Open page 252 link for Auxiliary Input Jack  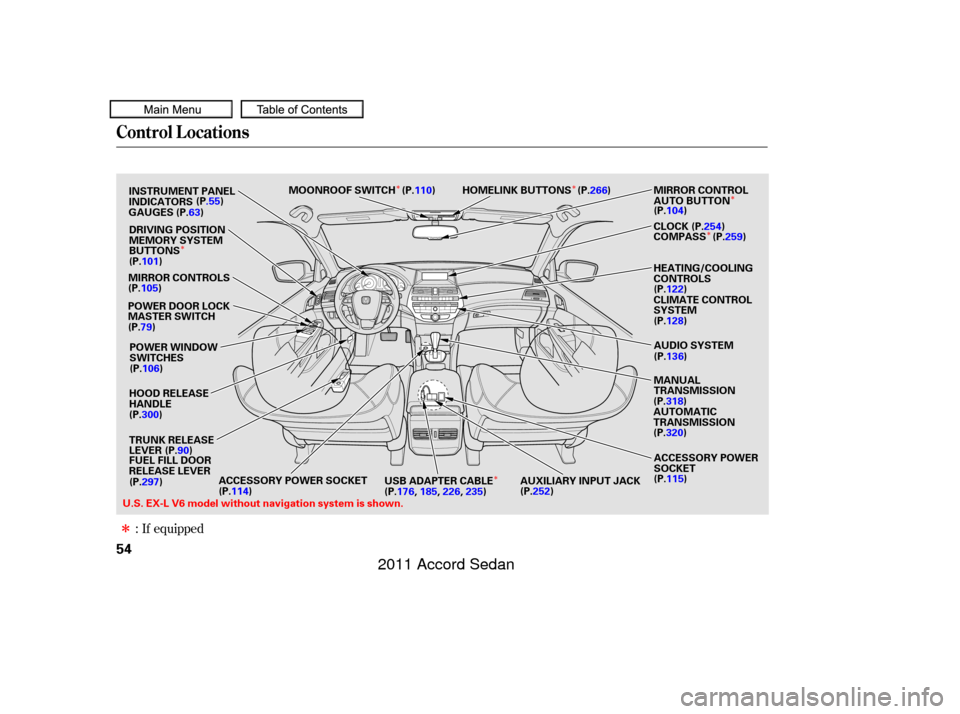pos(541,491)
